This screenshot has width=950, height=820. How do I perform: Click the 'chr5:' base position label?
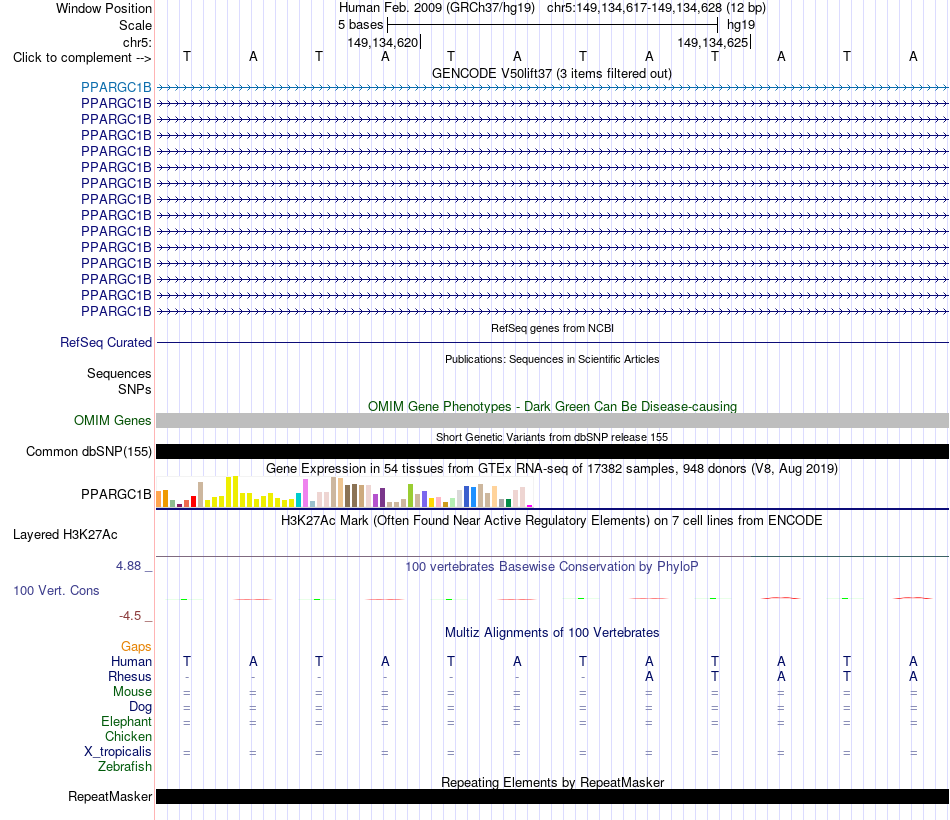point(137,42)
